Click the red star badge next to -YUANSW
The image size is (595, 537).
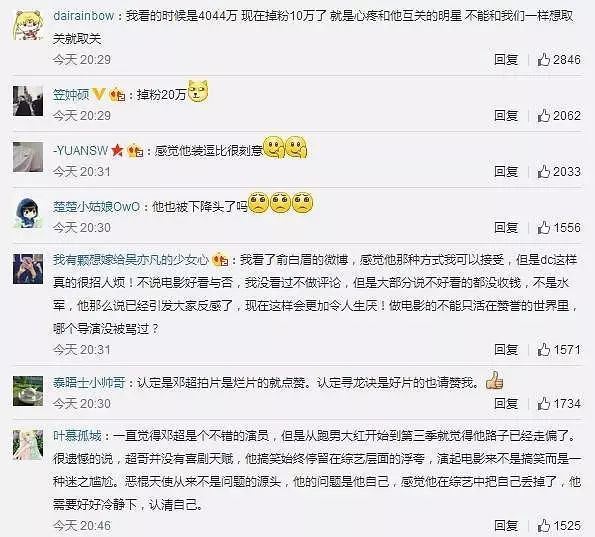(x=117, y=151)
